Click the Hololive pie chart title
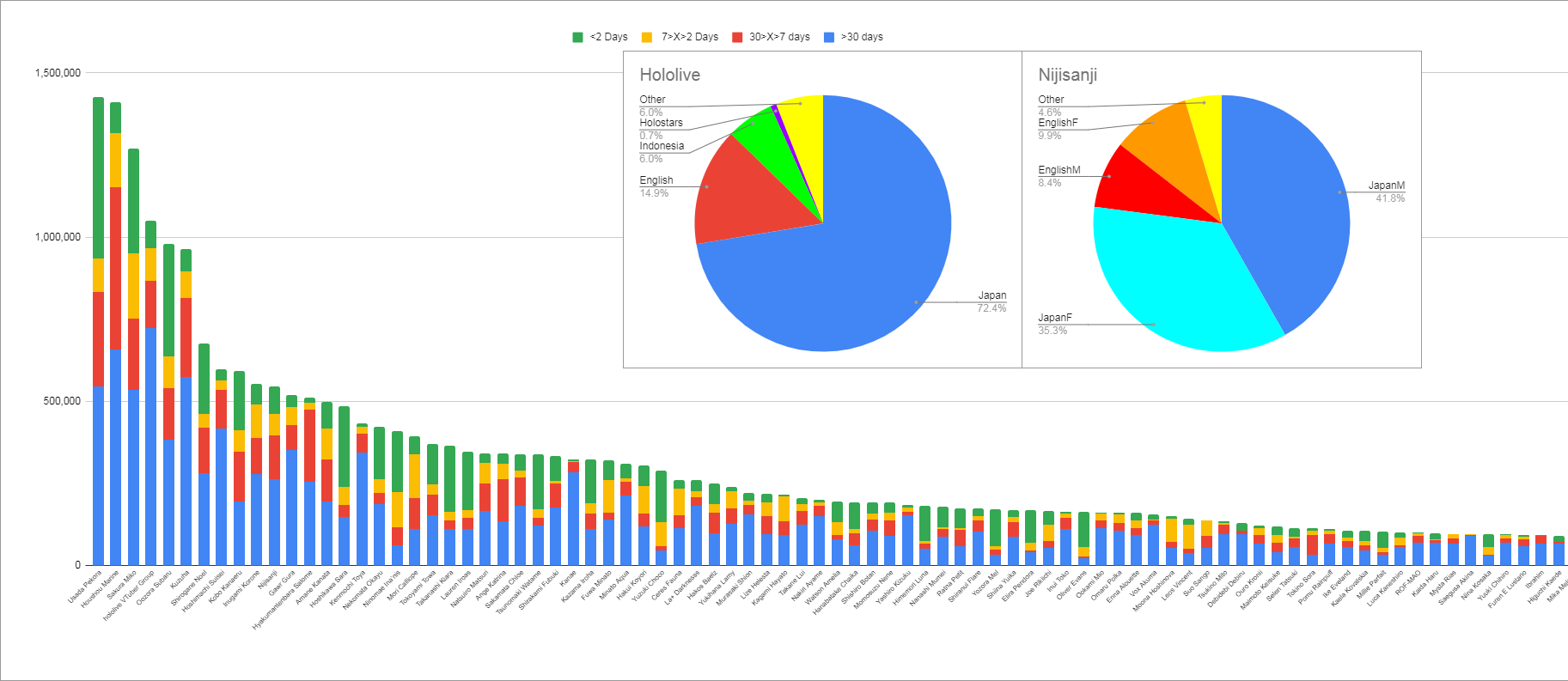1568x681 pixels. pos(669,75)
